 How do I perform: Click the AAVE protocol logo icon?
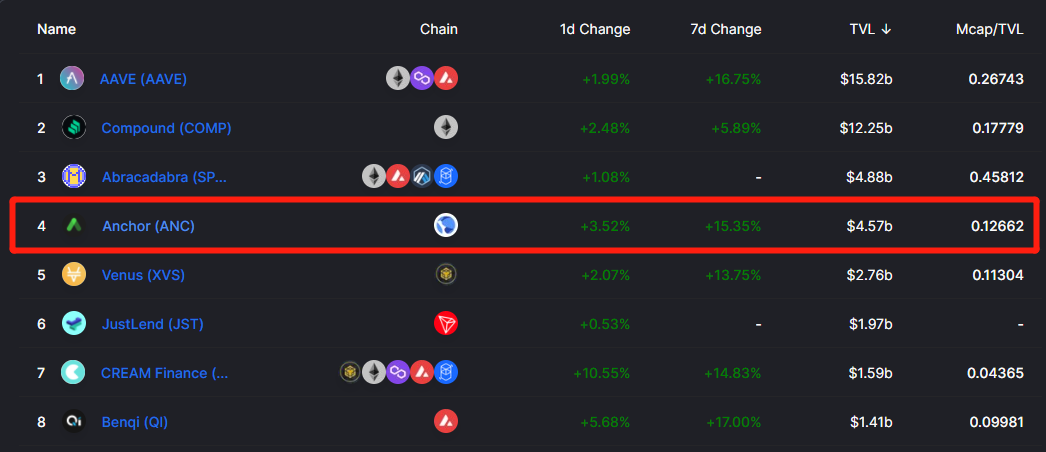(x=72, y=79)
